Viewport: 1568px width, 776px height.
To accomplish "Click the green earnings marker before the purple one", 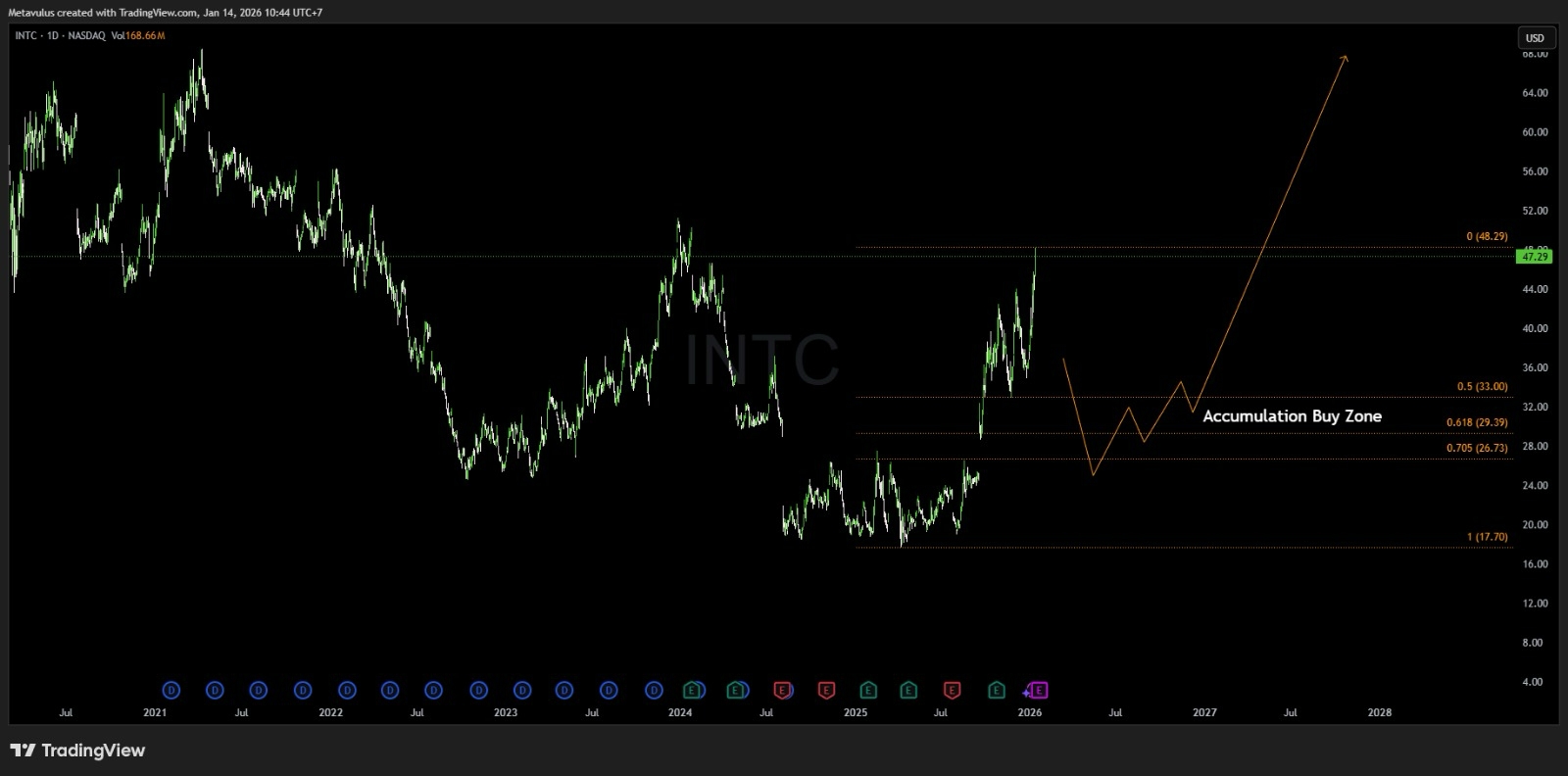I will click(x=996, y=691).
